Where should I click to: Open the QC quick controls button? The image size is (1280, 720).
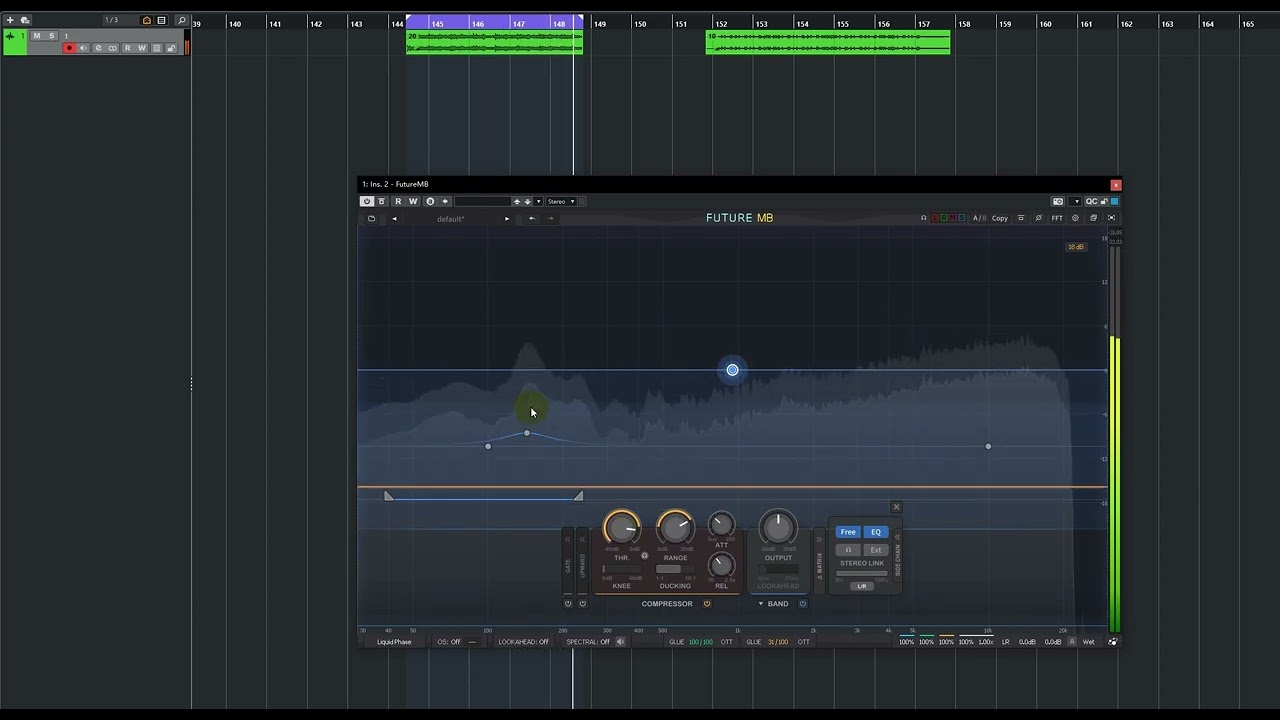click(x=1091, y=201)
